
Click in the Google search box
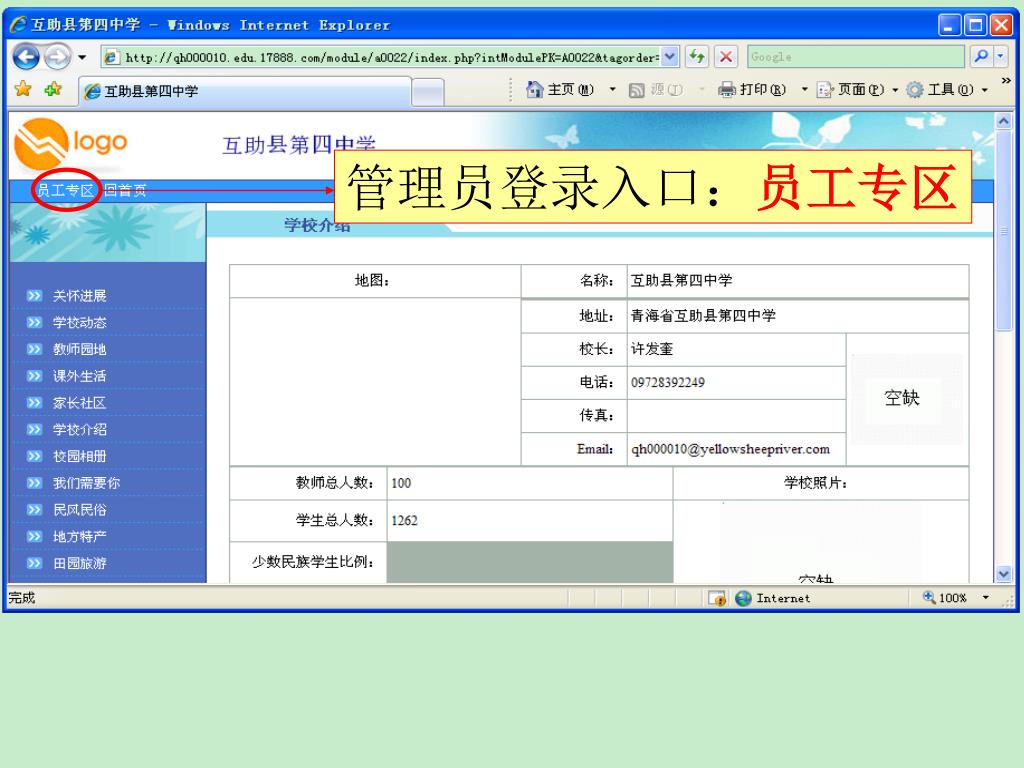point(855,57)
